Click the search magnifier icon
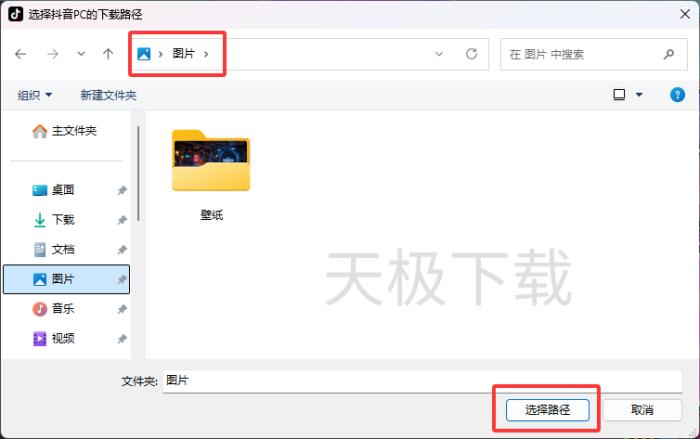The image size is (700, 439). pyautogui.click(x=669, y=54)
